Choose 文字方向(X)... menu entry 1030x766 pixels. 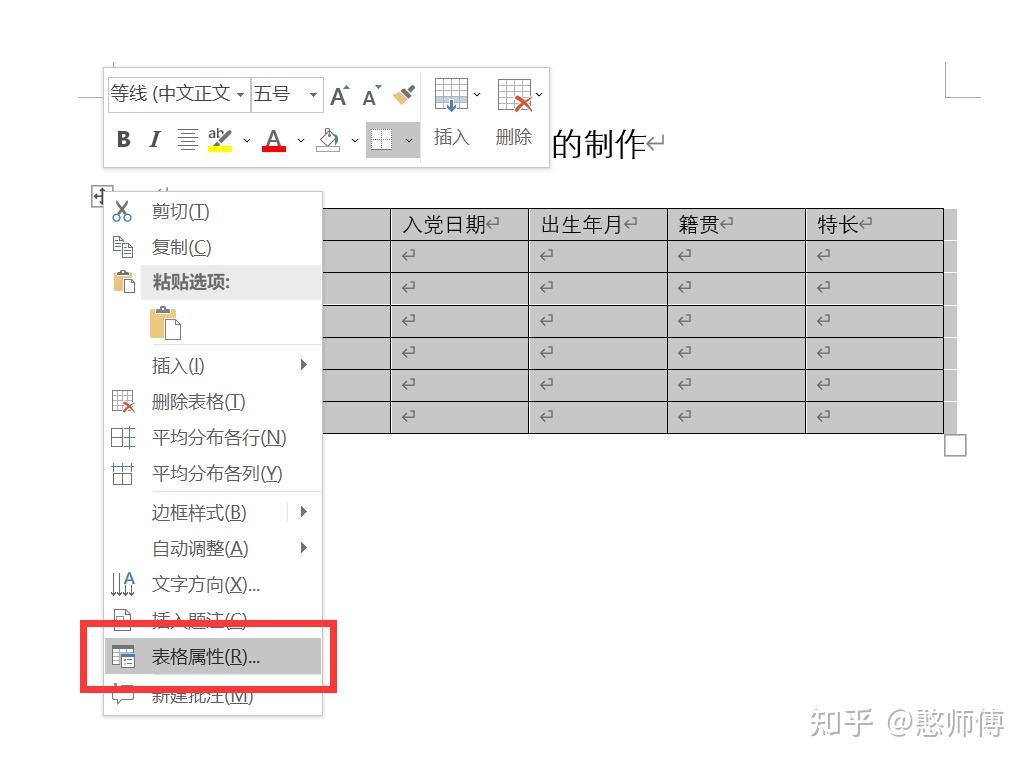pos(213,584)
